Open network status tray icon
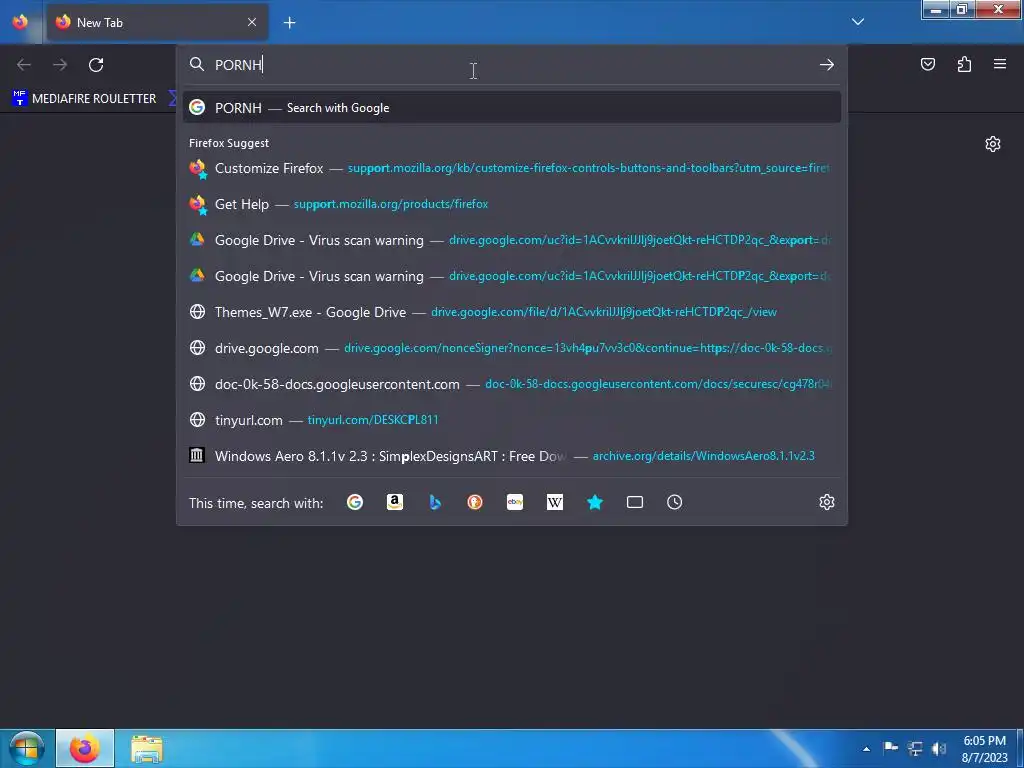 (x=914, y=748)
